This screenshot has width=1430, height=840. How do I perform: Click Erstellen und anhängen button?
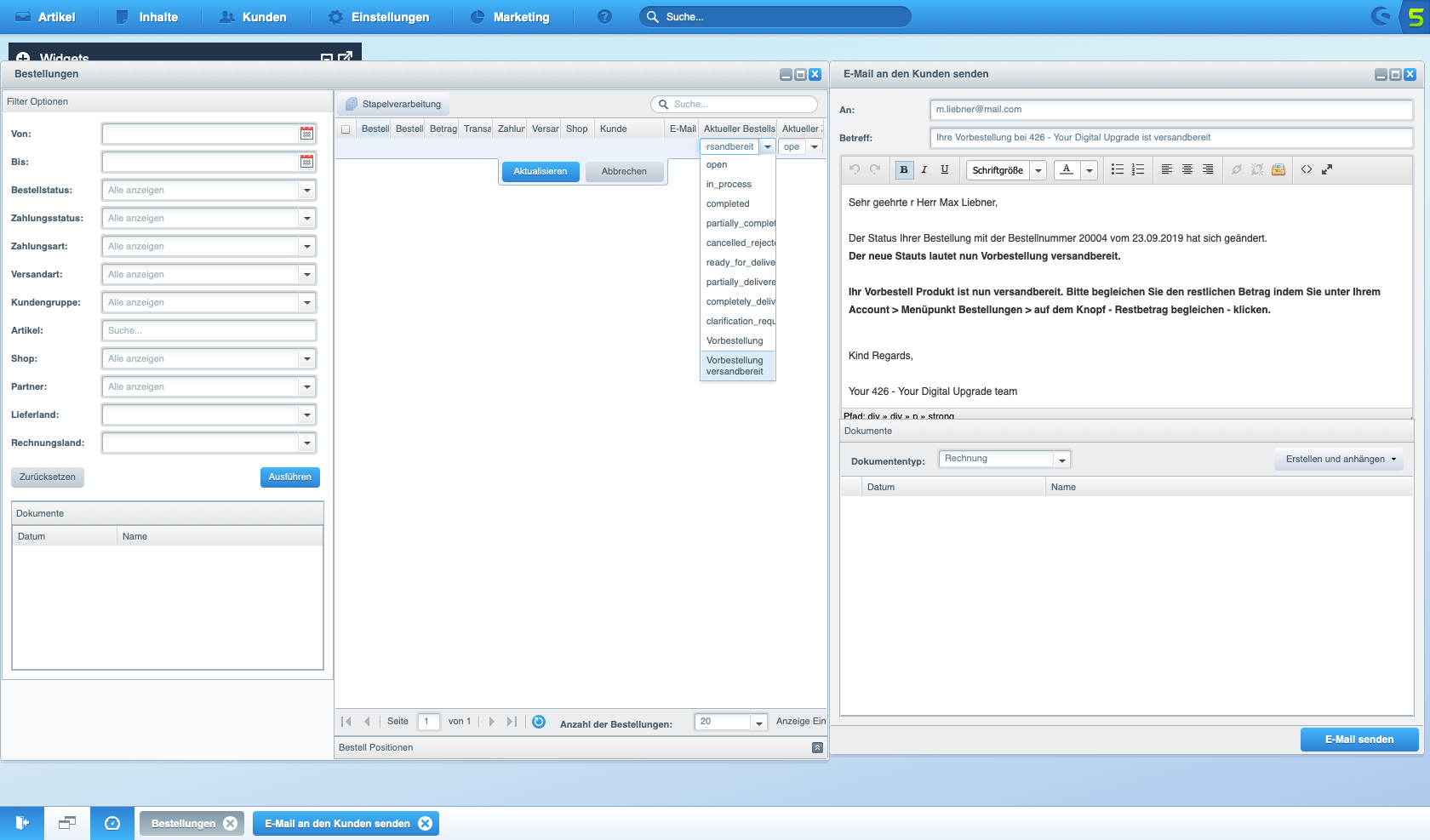(1340, 459)
